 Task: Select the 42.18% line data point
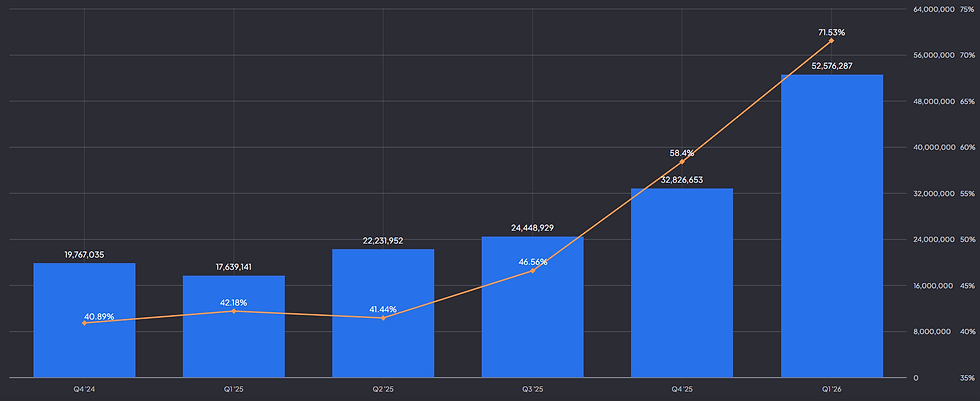(234, 311)
